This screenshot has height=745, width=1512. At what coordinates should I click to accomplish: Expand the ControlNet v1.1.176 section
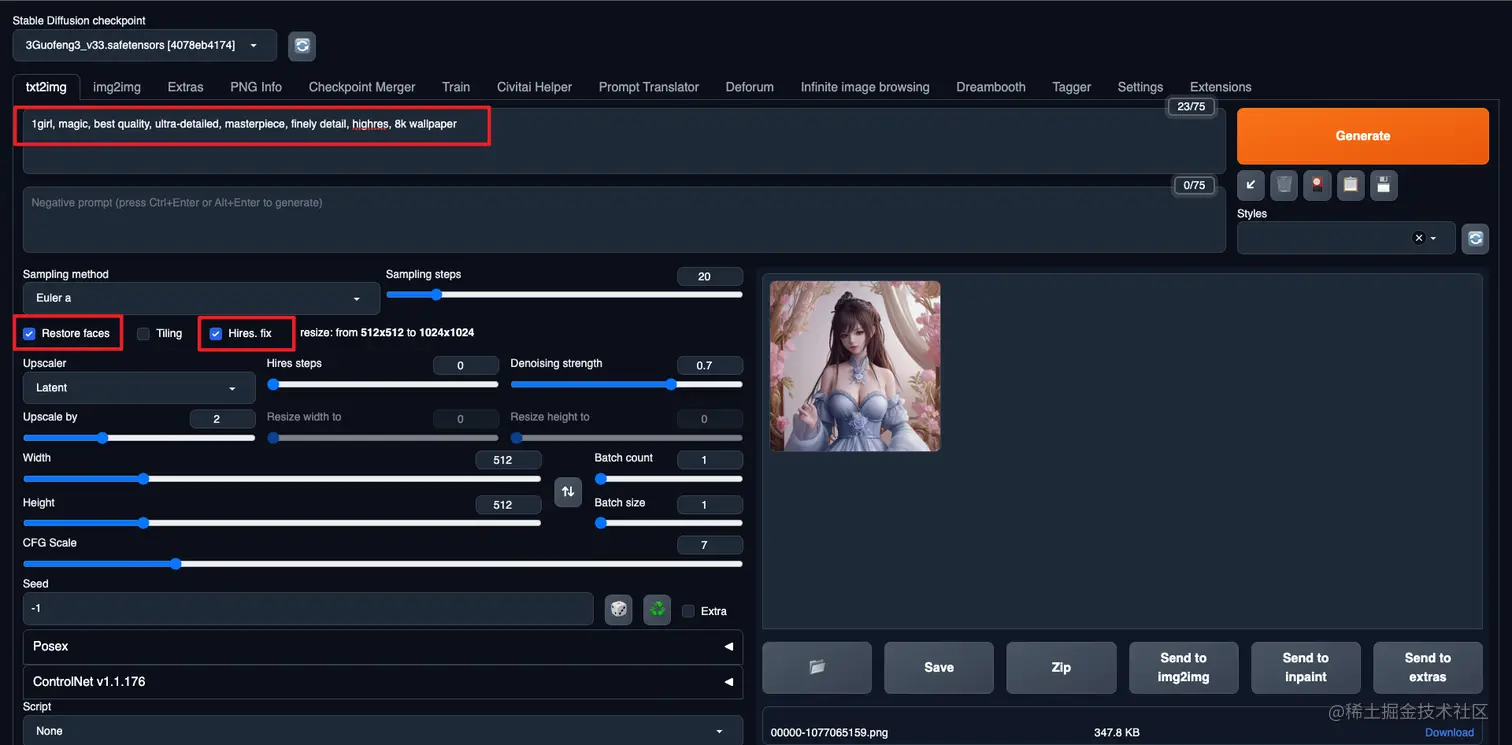click(383, 681)
